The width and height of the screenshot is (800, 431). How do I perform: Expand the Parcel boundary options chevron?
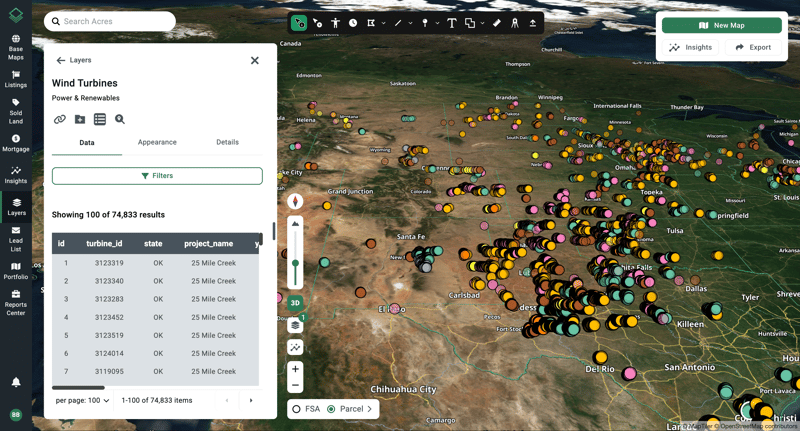370,409
